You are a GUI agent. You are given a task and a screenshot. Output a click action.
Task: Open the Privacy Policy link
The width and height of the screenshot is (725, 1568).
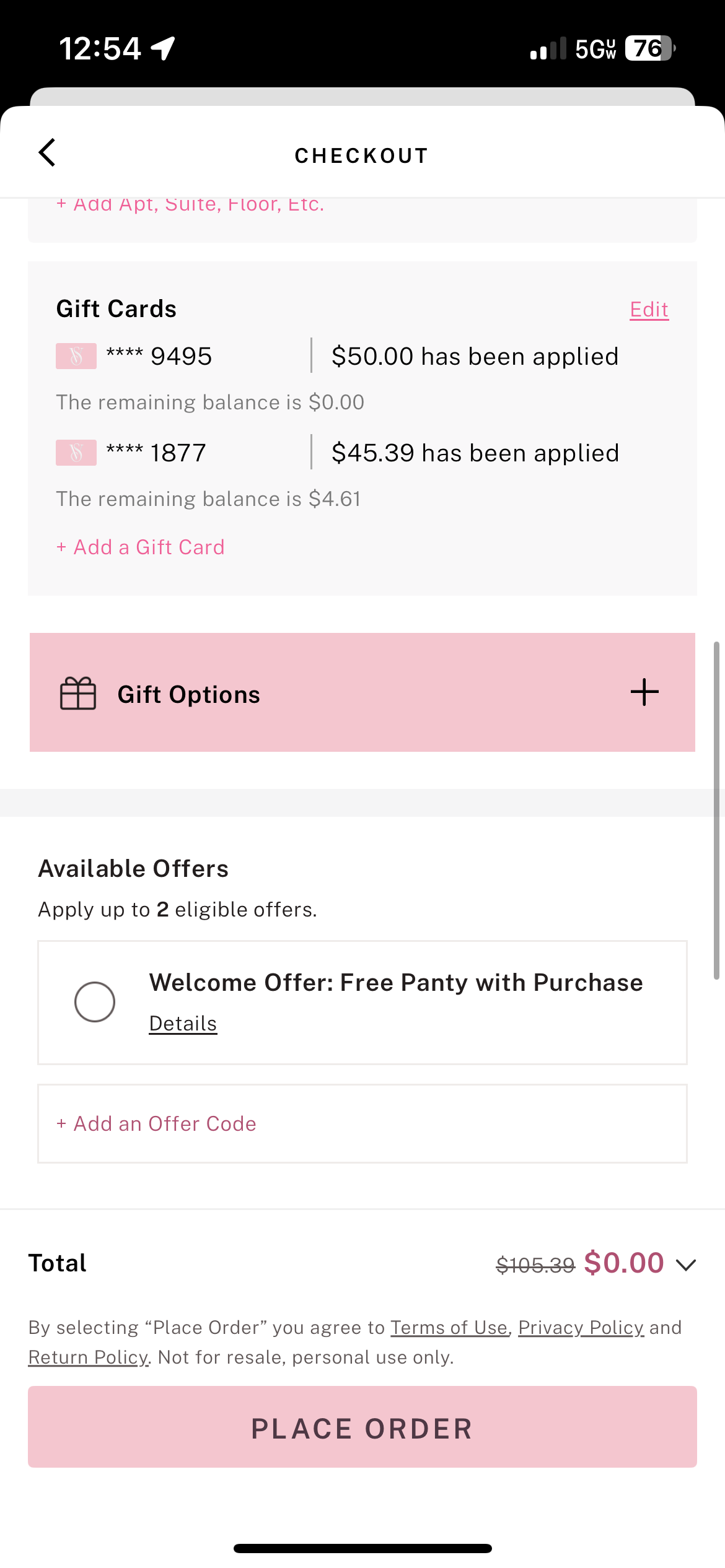pos(581,1328)
